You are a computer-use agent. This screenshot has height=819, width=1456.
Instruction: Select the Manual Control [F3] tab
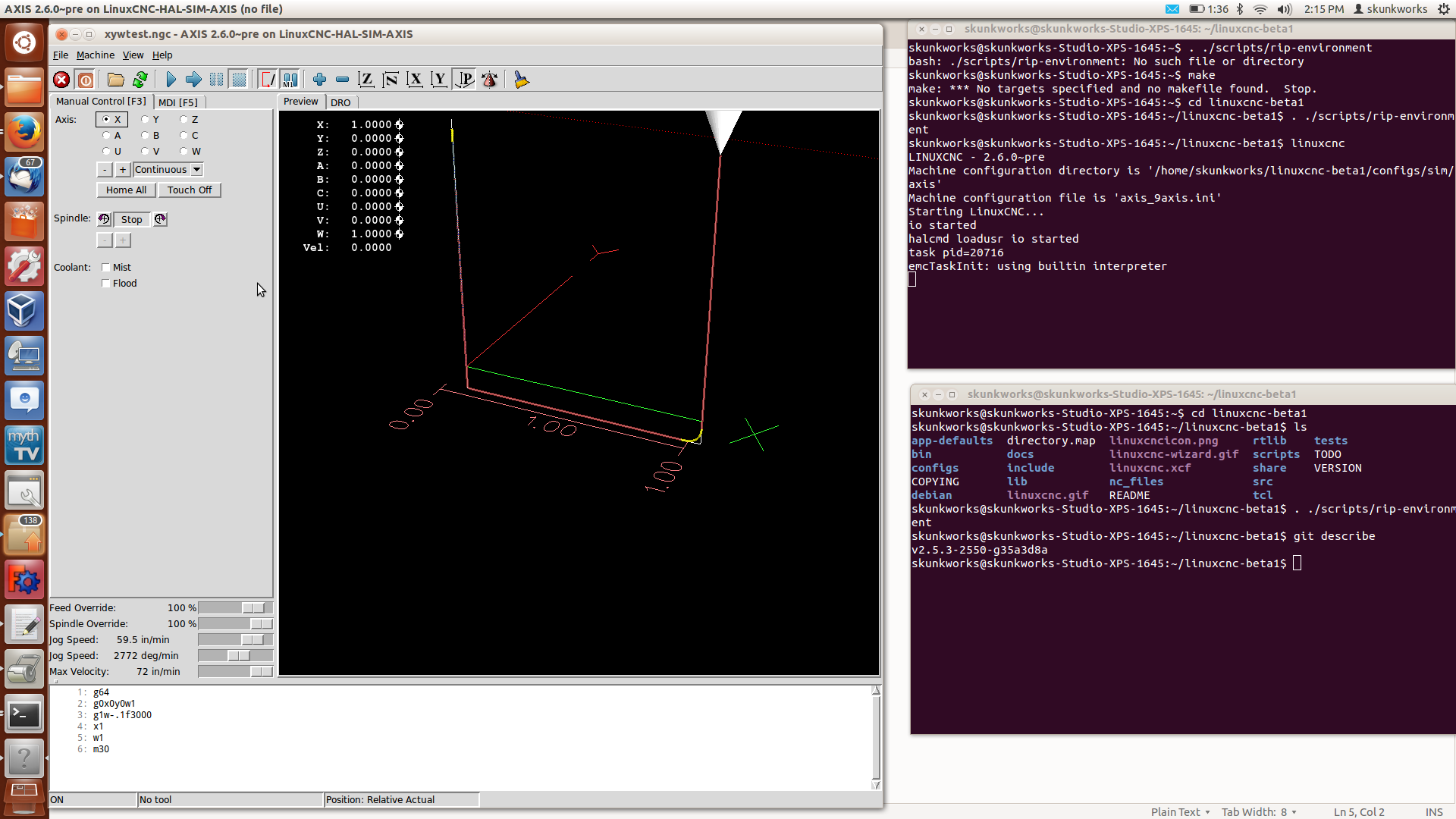(101, 101)
